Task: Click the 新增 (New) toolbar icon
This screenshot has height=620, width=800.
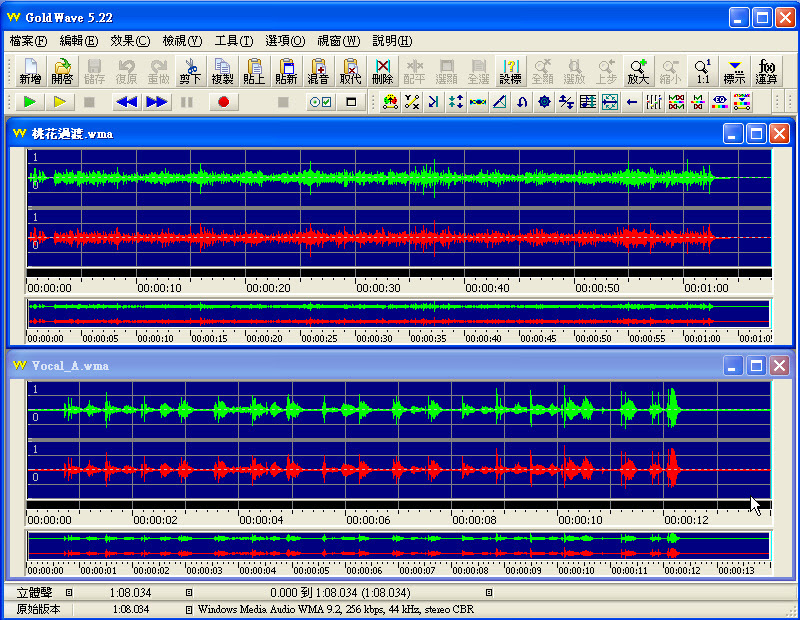Action: coord(31,71)
